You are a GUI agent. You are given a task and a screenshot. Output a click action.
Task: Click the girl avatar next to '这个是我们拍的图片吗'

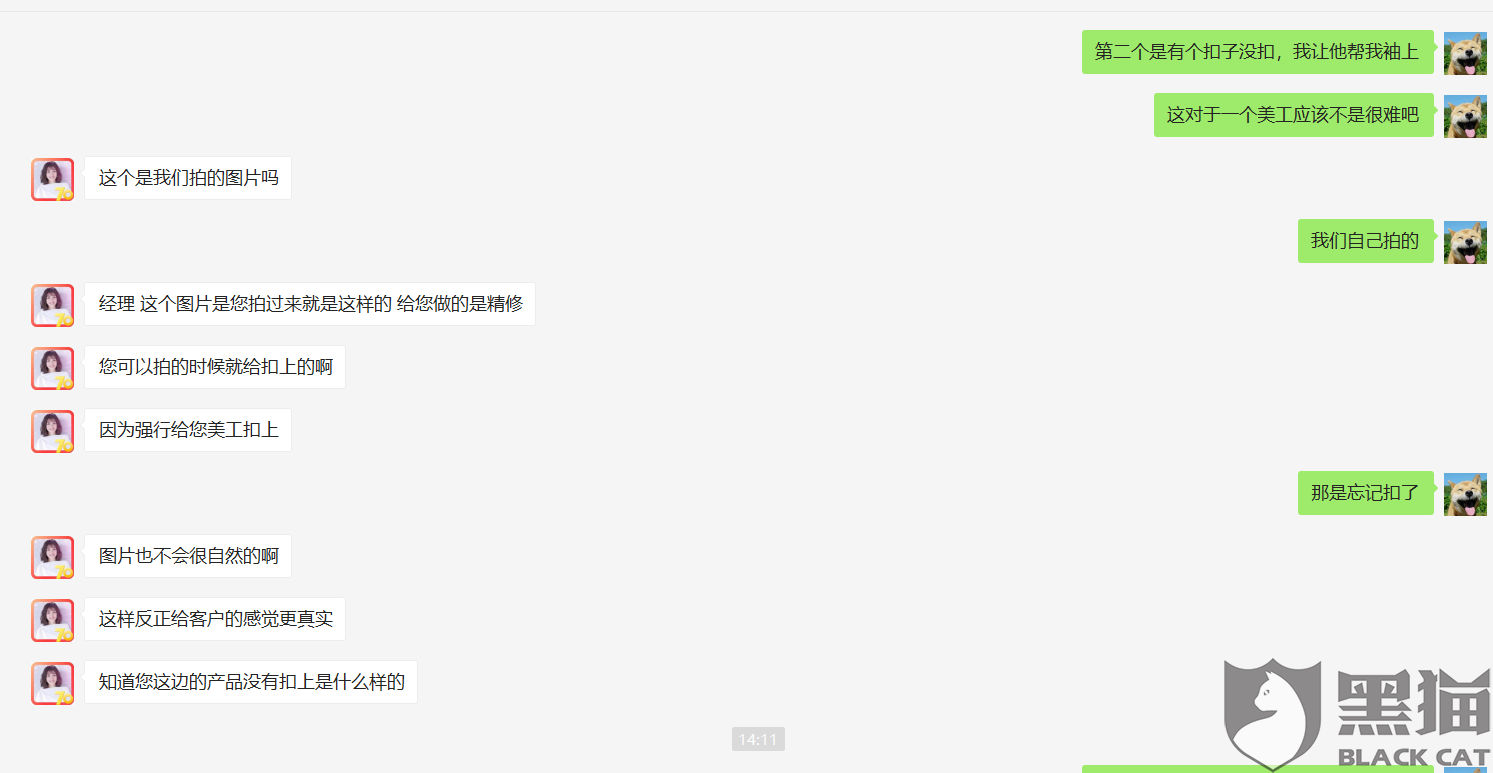52,179
